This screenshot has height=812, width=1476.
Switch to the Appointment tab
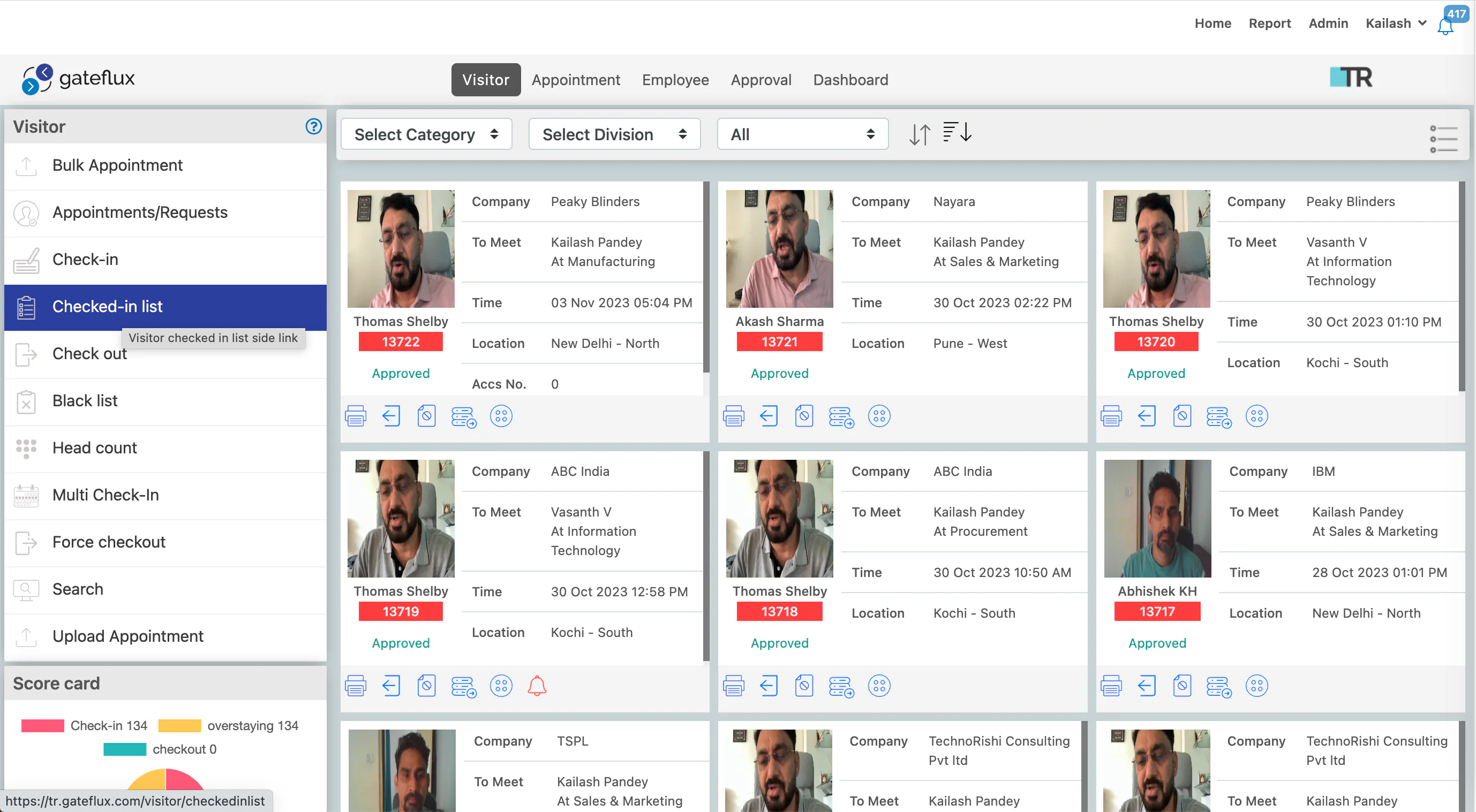(575, 80)
